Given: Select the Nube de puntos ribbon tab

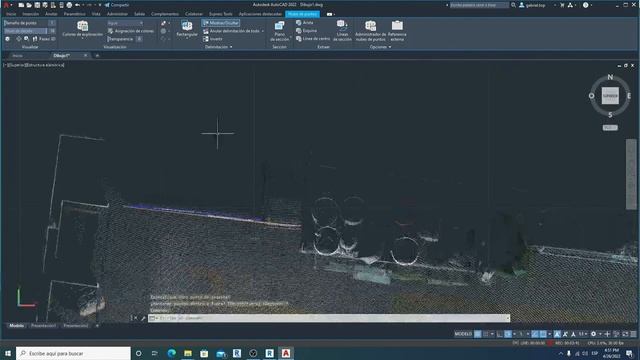Looking at the screenshot, I should [302, 14].
